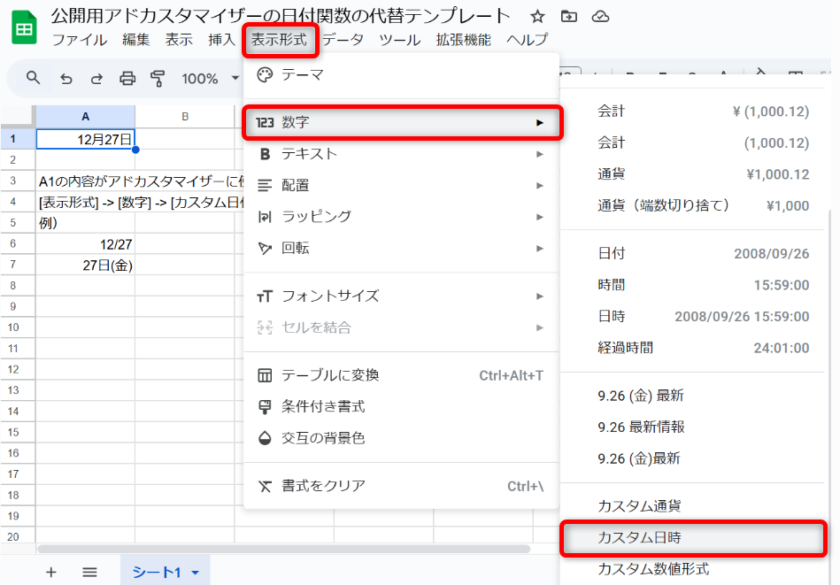Select 条件付き書式 menu entry
The width and height of the screenshot is (840, 585).
[322, 407]
